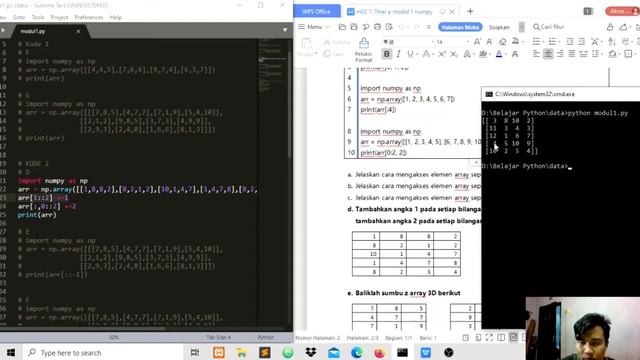Add a new WPS tab with plus button
This screenshot has height=360, width=640.
coord(470,11)
